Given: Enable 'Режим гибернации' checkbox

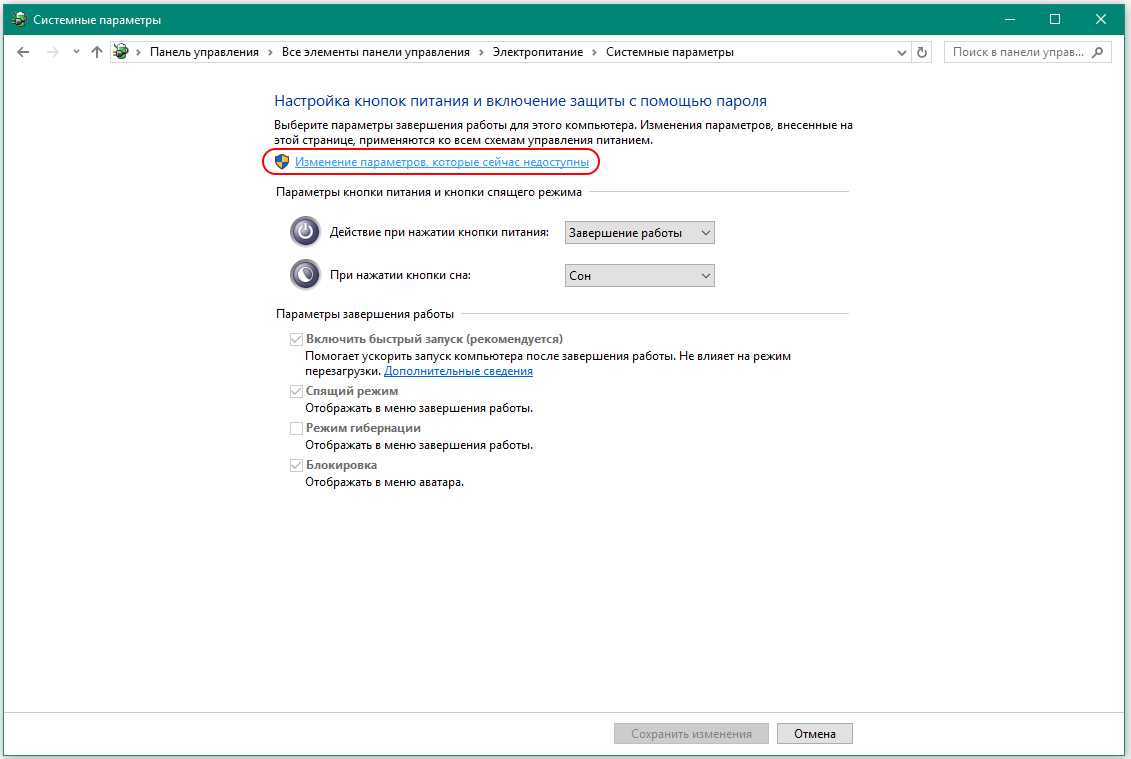Looking at the screenshot, I should click(296, 428).
